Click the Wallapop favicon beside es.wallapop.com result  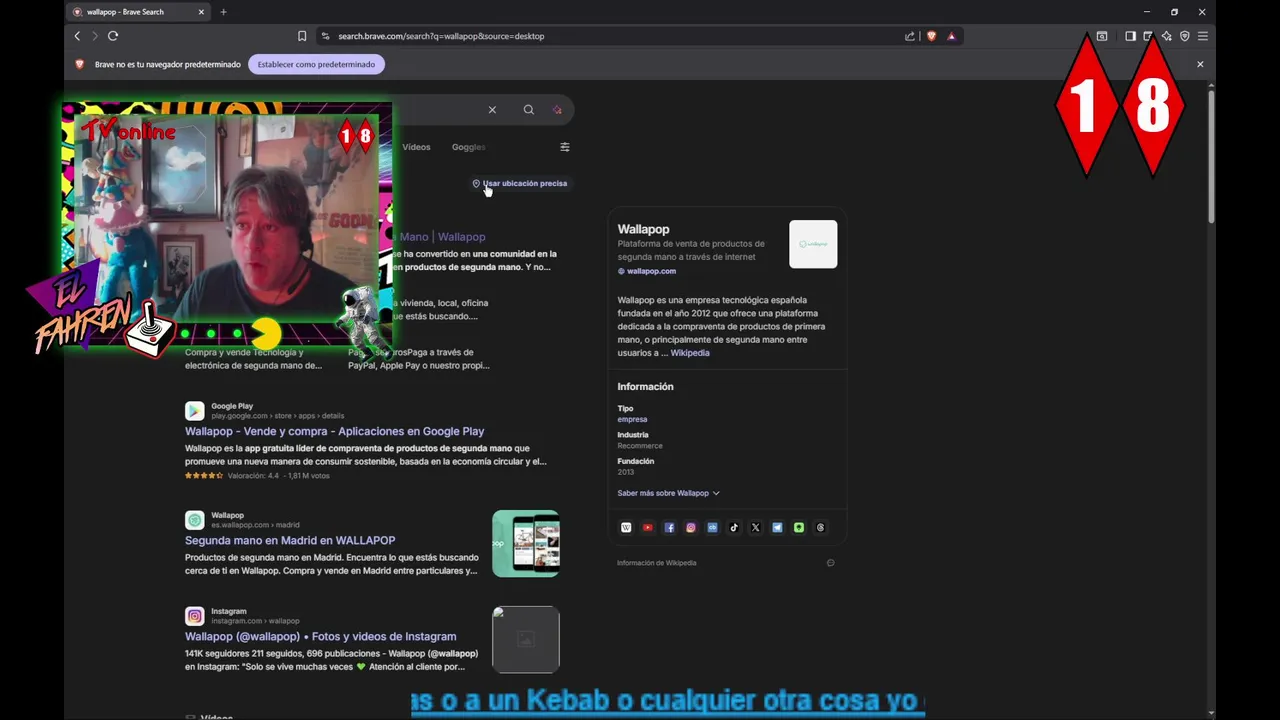194,520
